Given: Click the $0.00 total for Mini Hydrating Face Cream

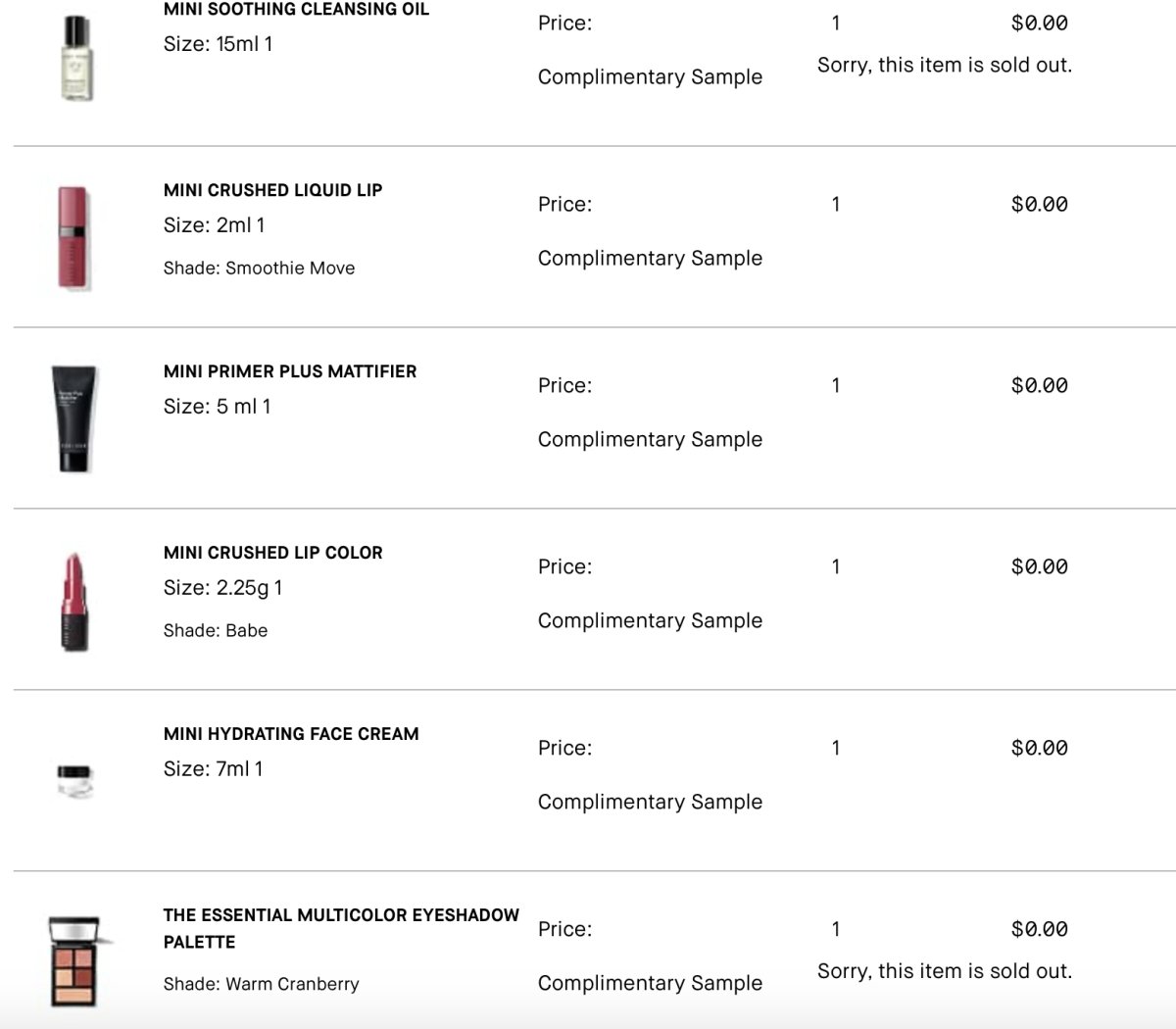Looking at the screenshot, I should [x=1040, y=748].
